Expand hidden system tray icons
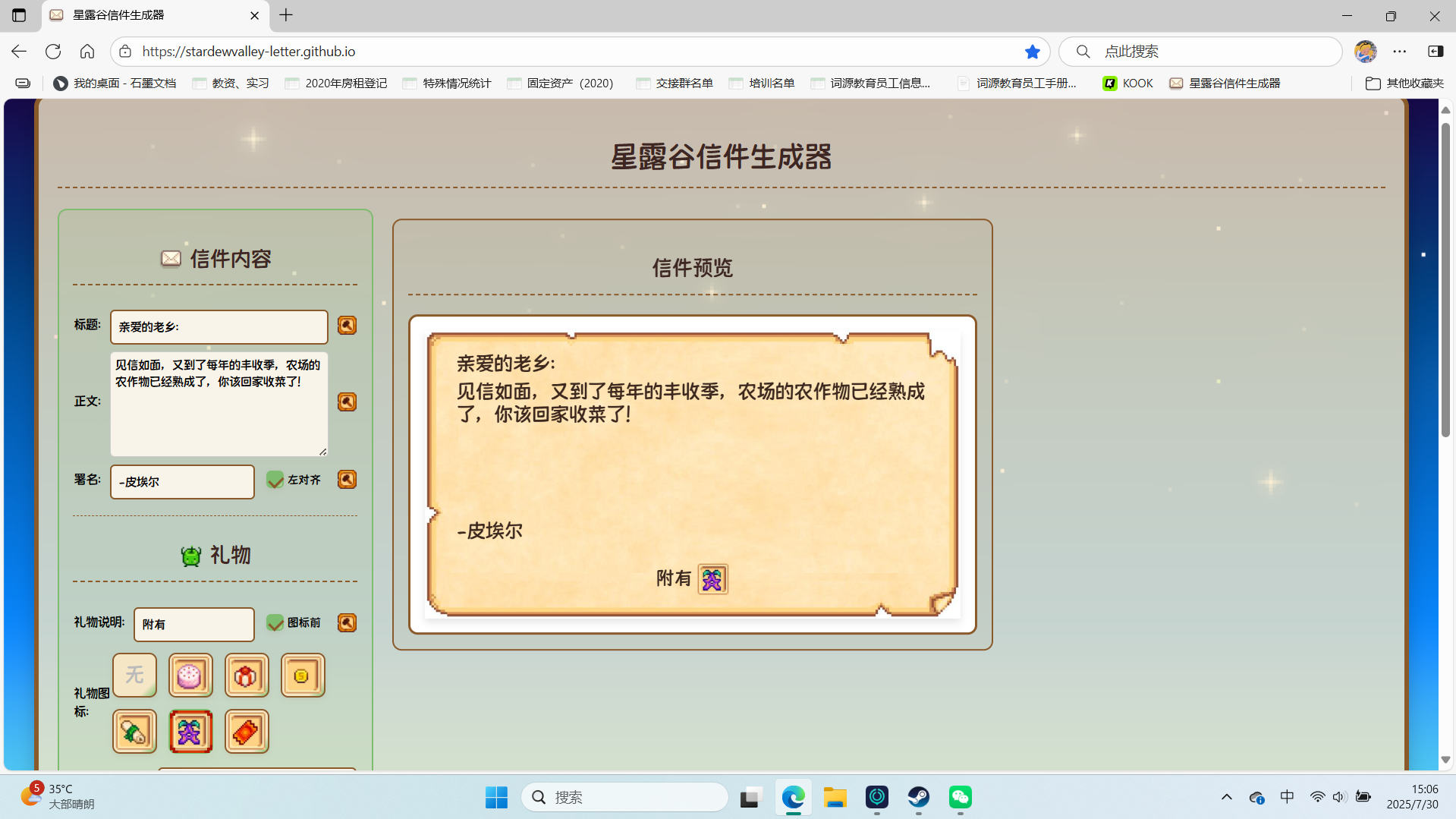The image size is (1456, 819). (1227, 797)
